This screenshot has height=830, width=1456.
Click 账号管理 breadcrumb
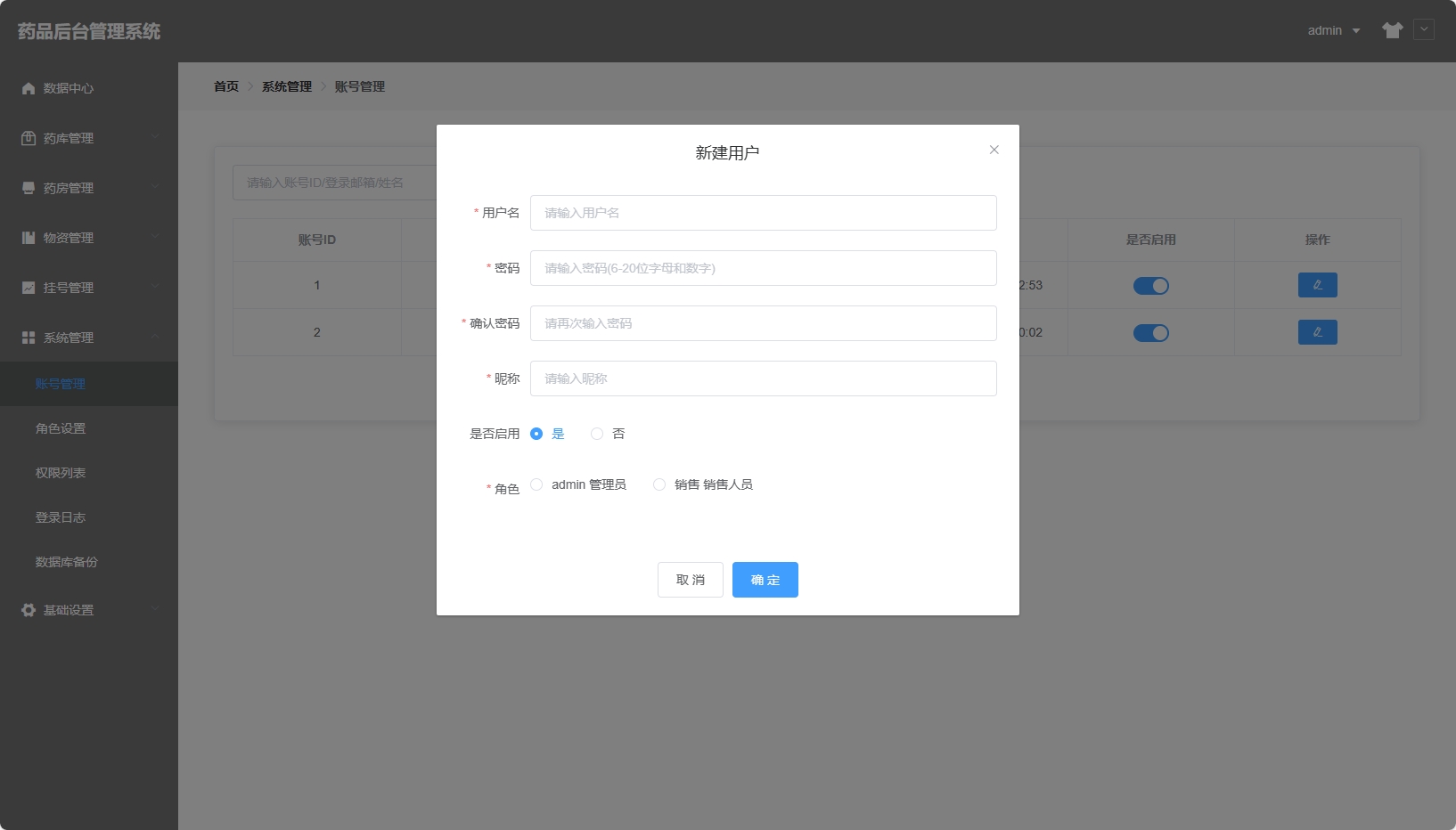tap(360, 86)
